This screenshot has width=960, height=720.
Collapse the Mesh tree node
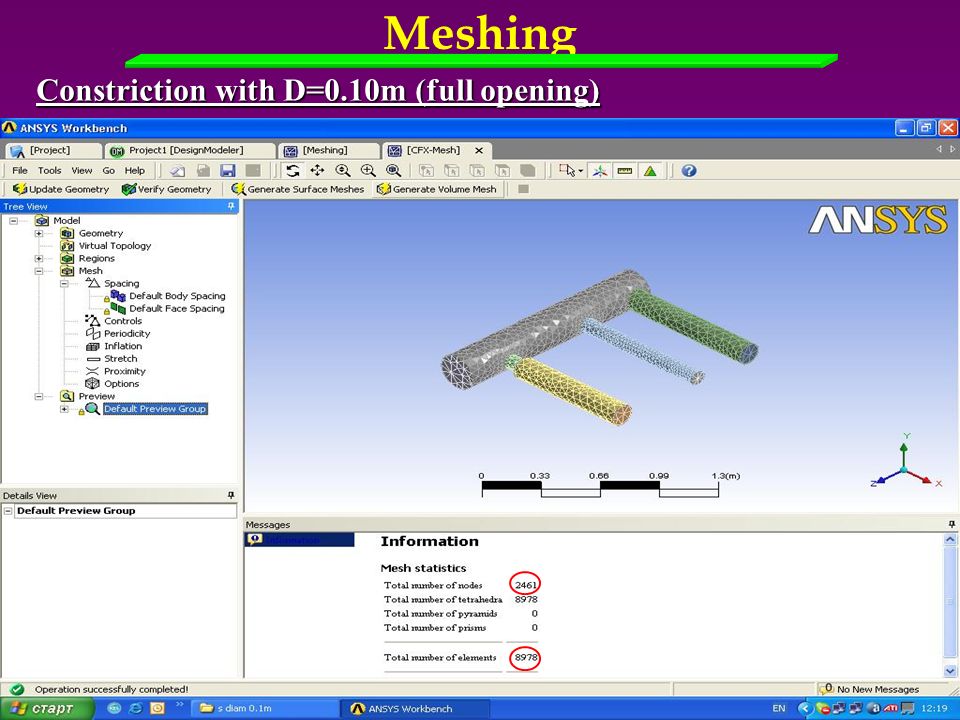point(39,271)
